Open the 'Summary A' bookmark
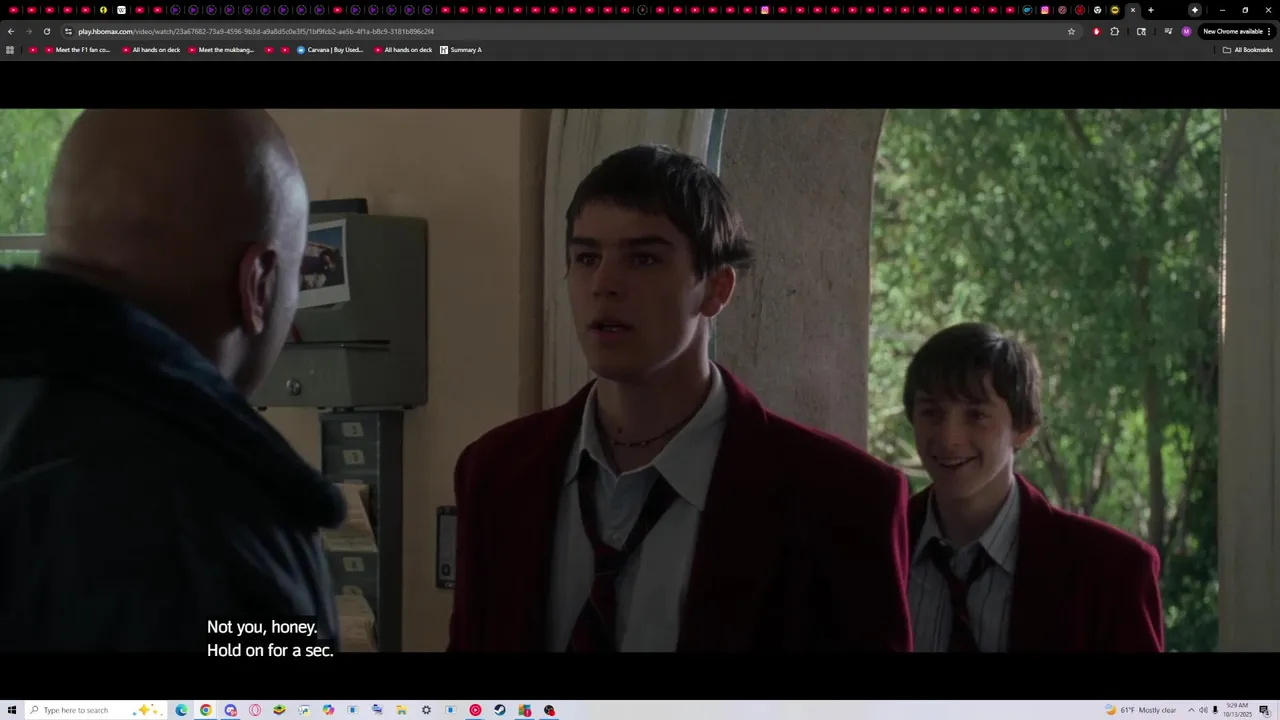 pyautogui.click(x=461, y=50)
